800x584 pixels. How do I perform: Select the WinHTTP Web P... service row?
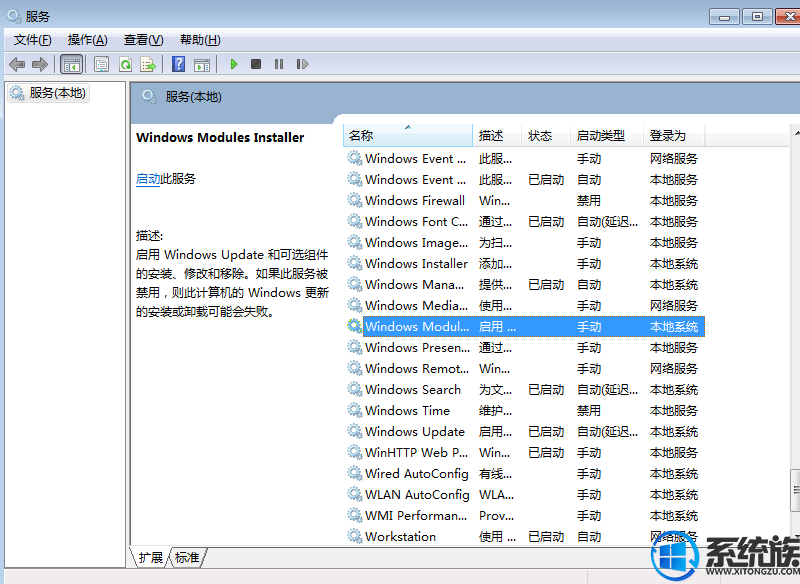524,452
